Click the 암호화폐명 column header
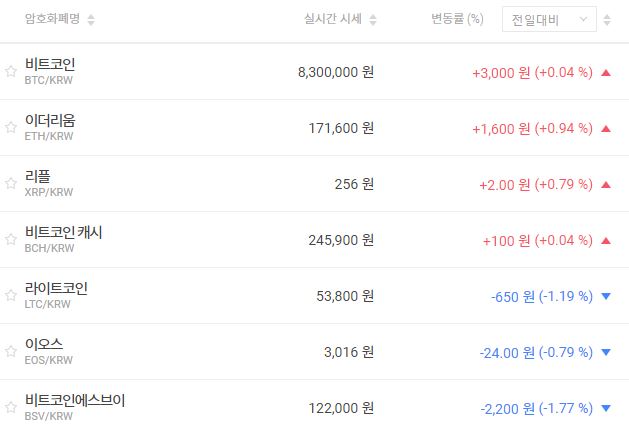629x431 pixels. [53, 19]
